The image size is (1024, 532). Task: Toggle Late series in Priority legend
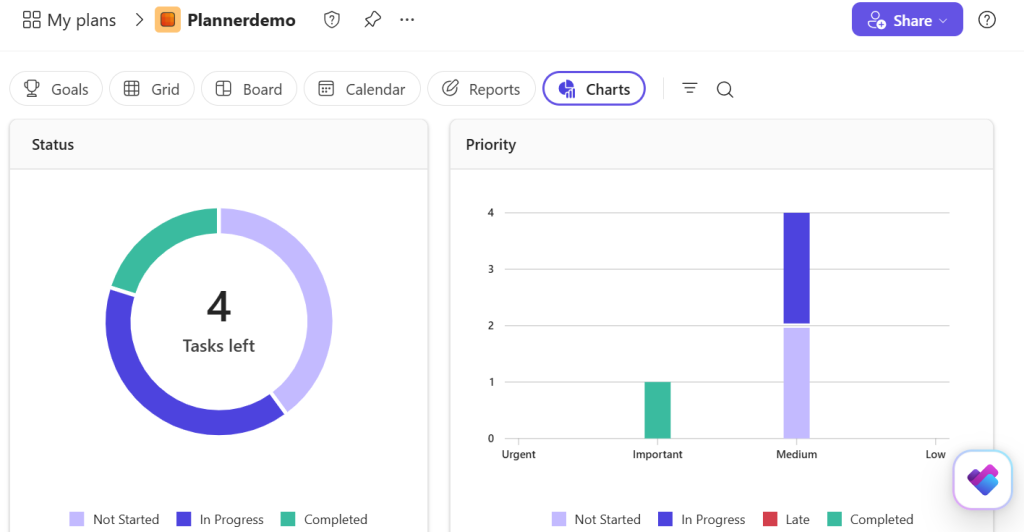pyautogui.click(x=786, y=519)
